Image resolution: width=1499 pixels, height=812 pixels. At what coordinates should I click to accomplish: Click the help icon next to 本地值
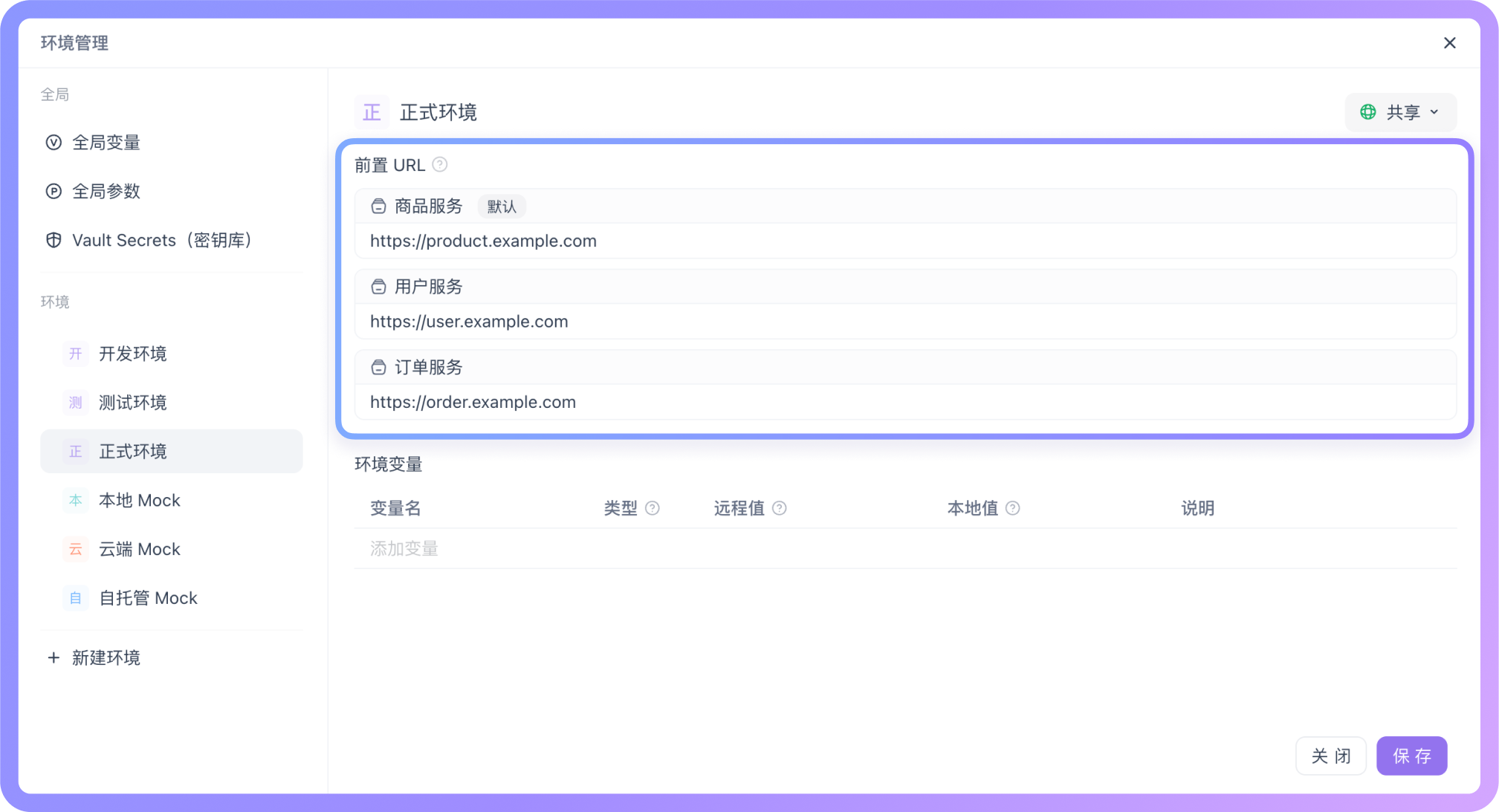pyautogui.click(x=1013, y=508)
